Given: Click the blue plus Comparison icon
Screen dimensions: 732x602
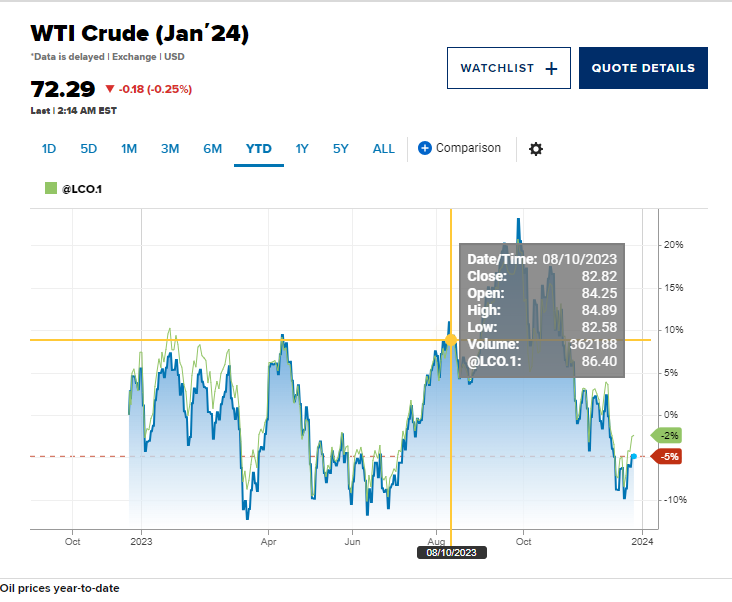Looking at the screenshot, I should pyautogui.click(x=424, y=148).
